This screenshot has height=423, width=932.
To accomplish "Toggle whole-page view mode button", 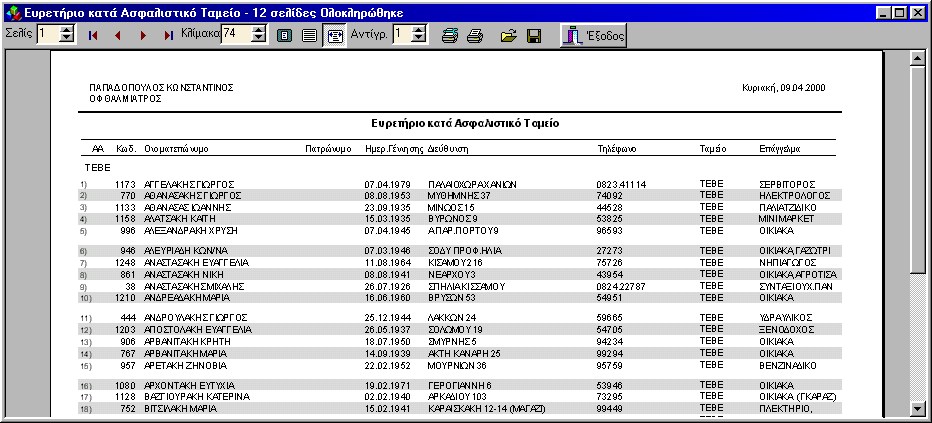I will [284, 35].
